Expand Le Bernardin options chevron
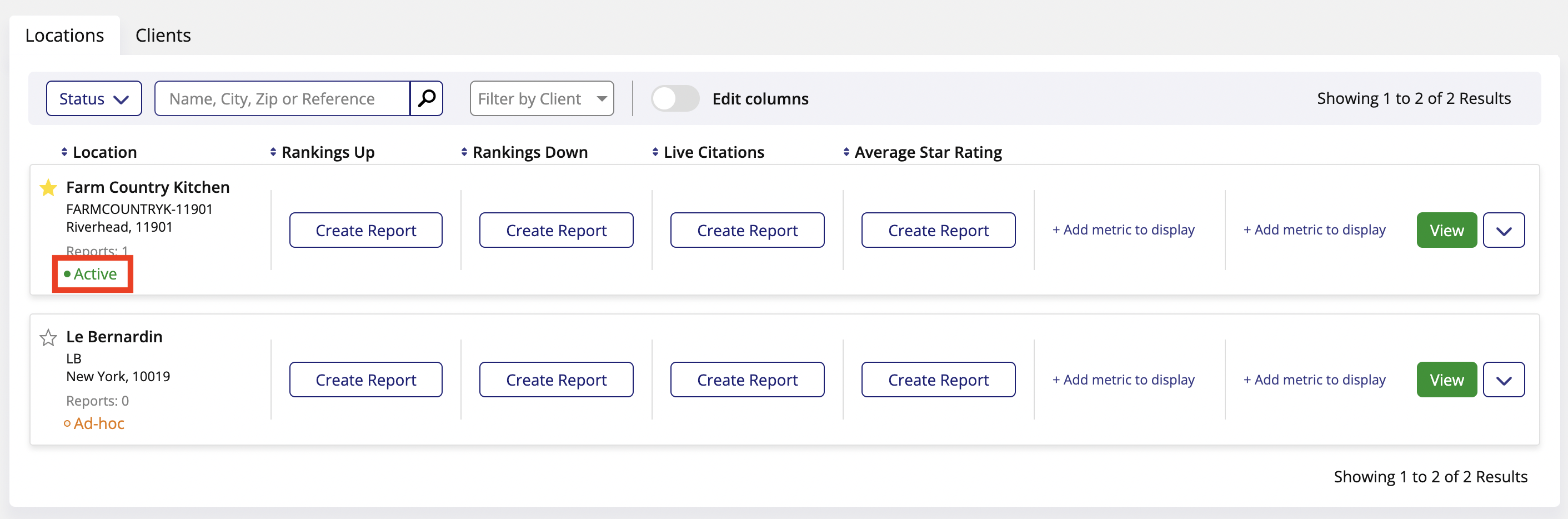Screen dimensions: 1568x519 point(1504,380)
